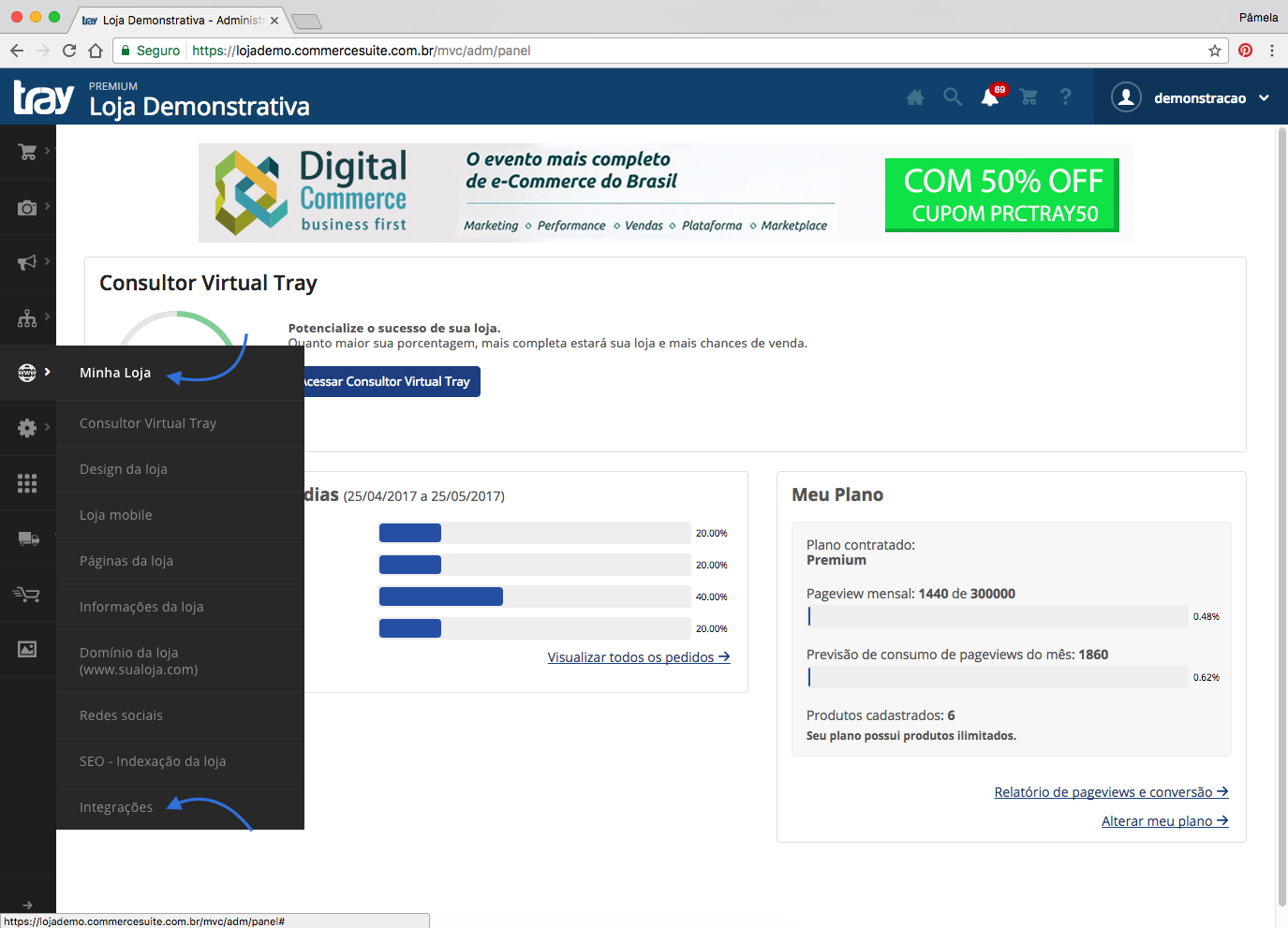Click the home icon in header
The width and height of the screenshot is (1288, 928).
pos(915,96)
